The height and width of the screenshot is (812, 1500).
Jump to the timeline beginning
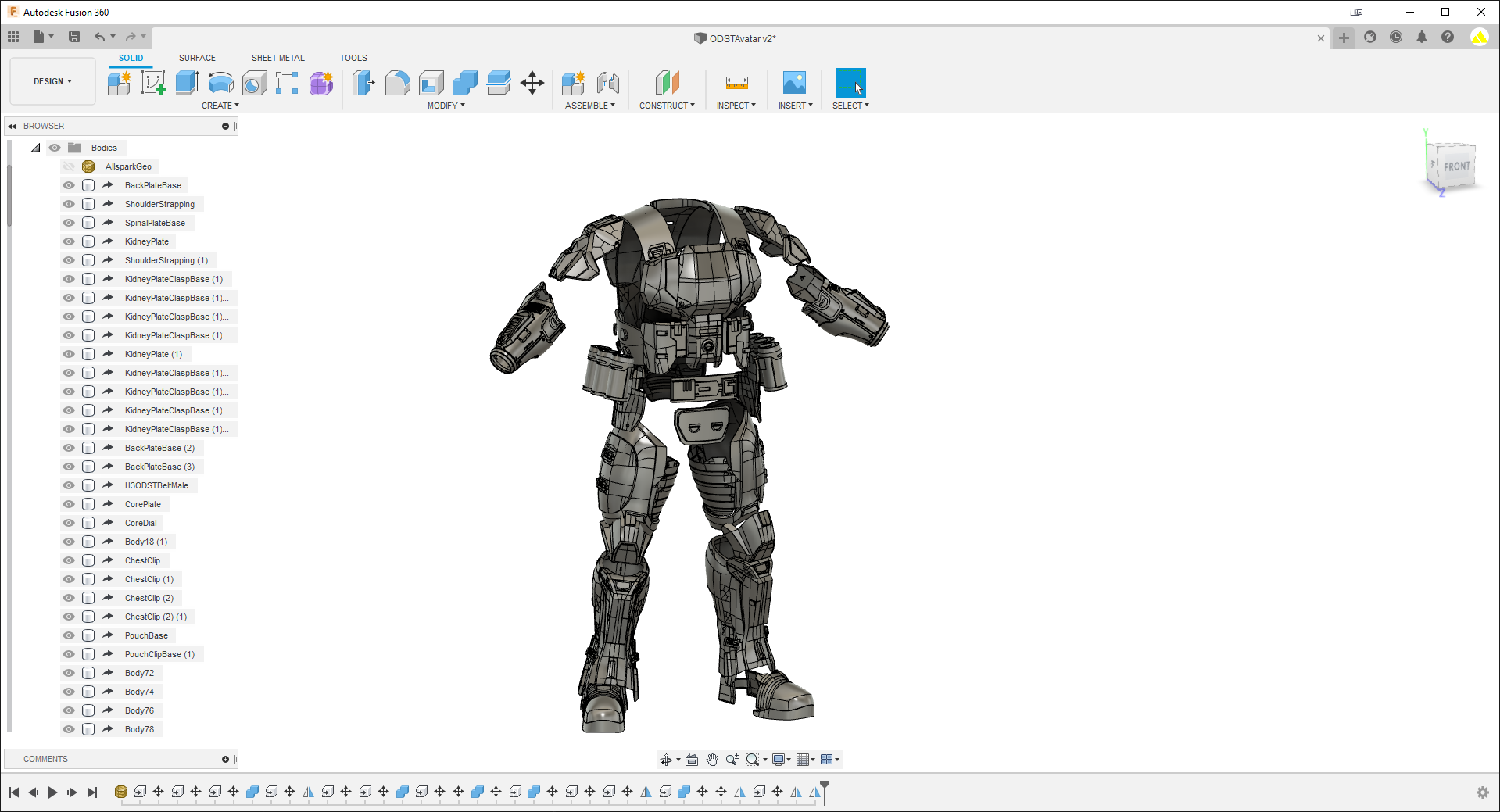14,792
